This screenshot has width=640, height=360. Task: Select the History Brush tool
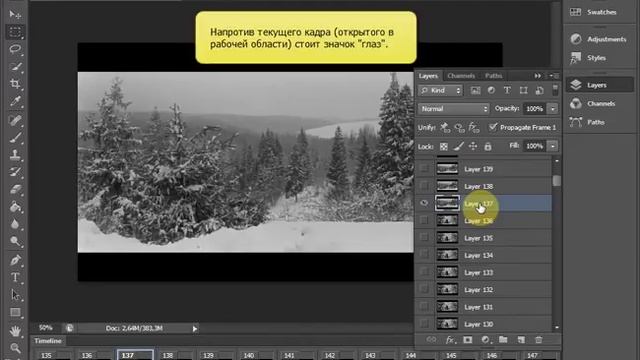(15, 172)
